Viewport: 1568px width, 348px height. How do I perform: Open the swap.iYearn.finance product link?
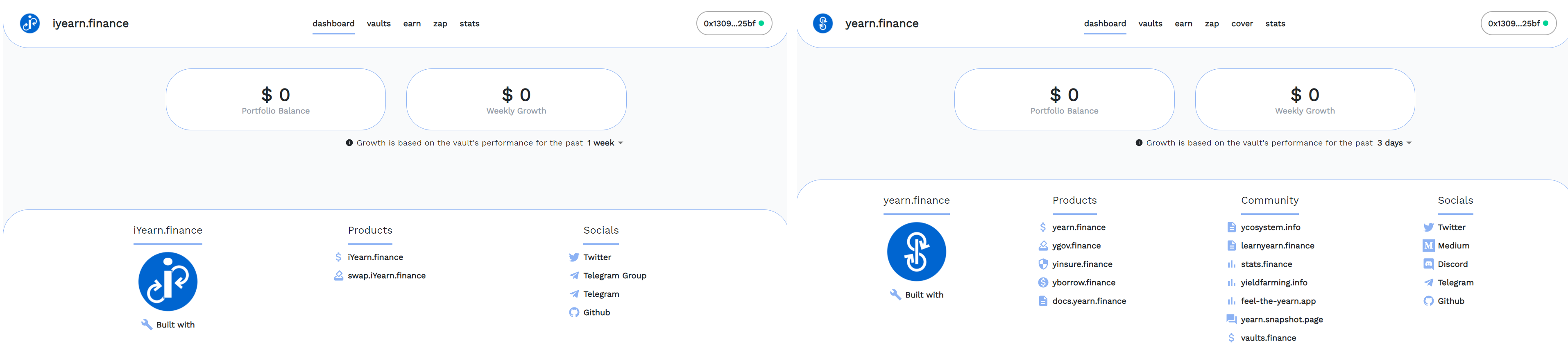pos(387,275)
